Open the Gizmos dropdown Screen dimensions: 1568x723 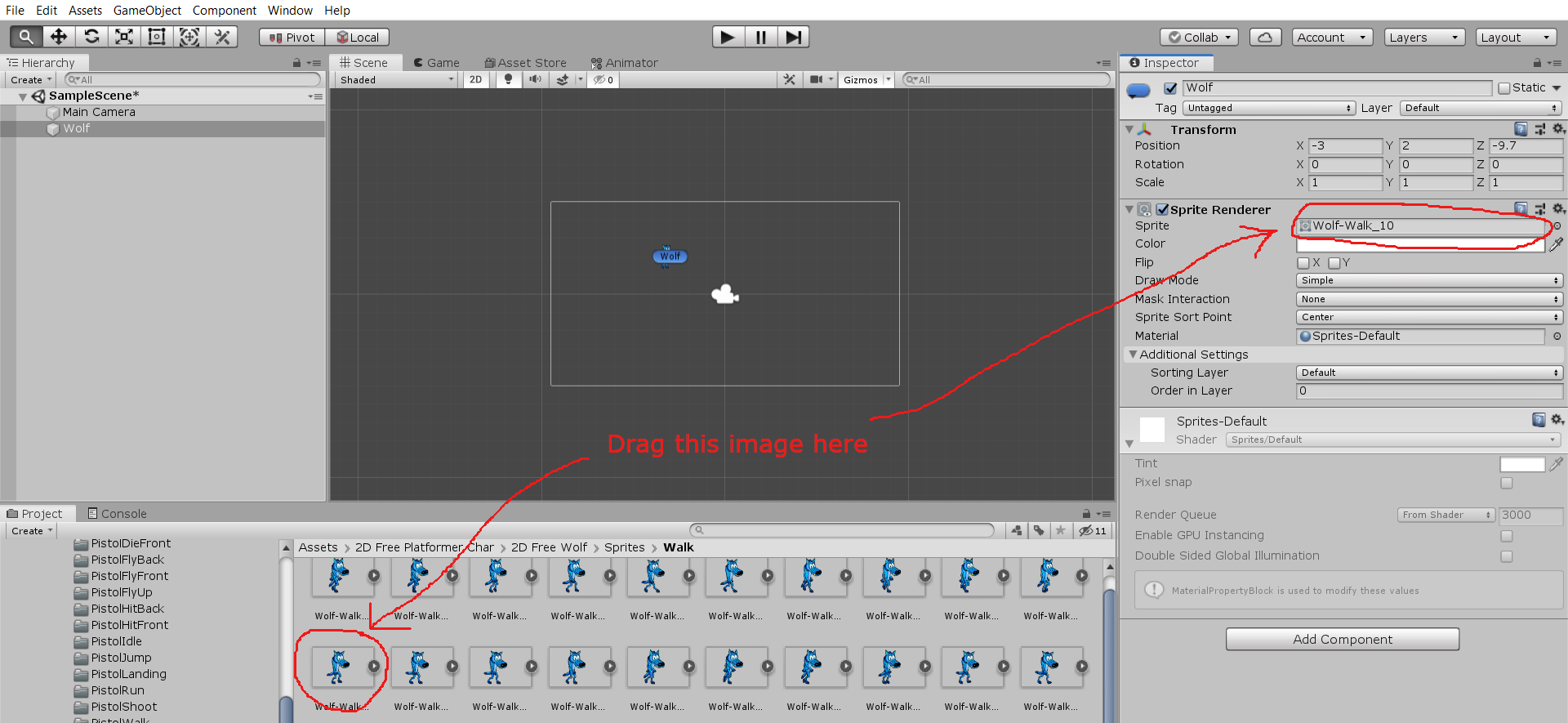click(866, 80)
